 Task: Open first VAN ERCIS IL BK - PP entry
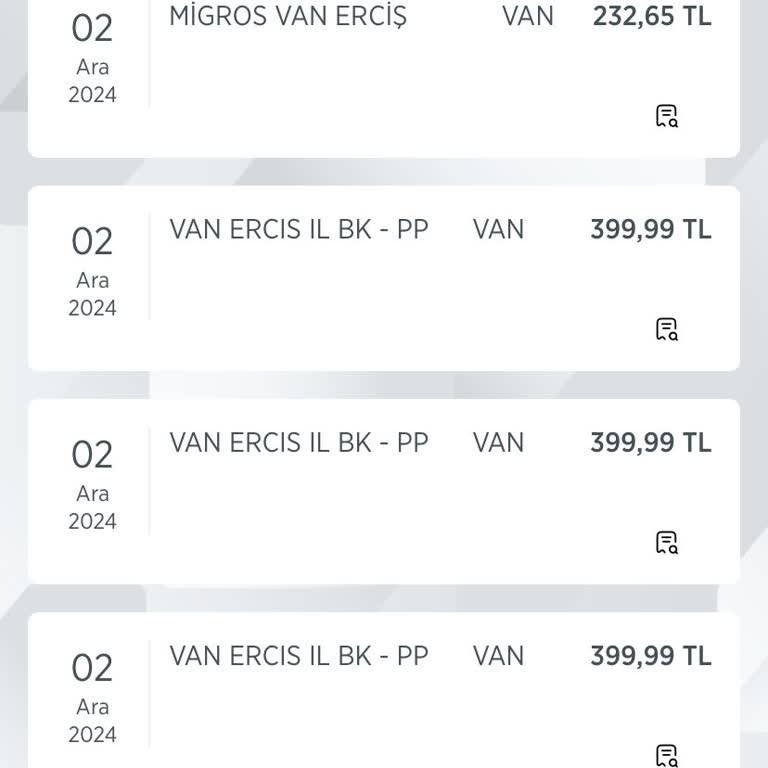(x=299, y=230)
